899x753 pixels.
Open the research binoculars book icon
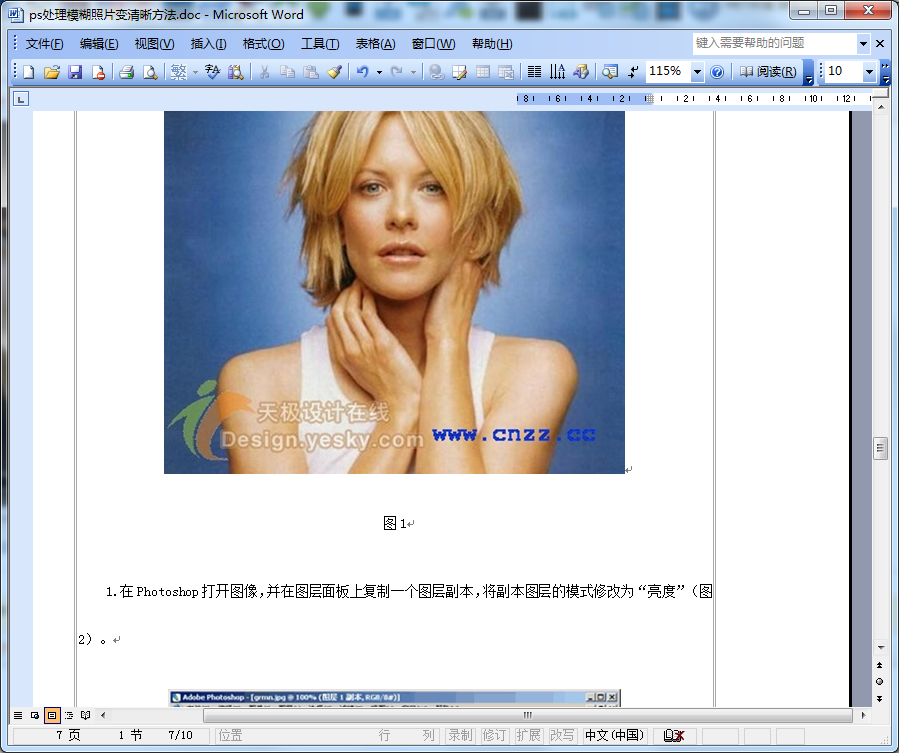coord(236,72)
